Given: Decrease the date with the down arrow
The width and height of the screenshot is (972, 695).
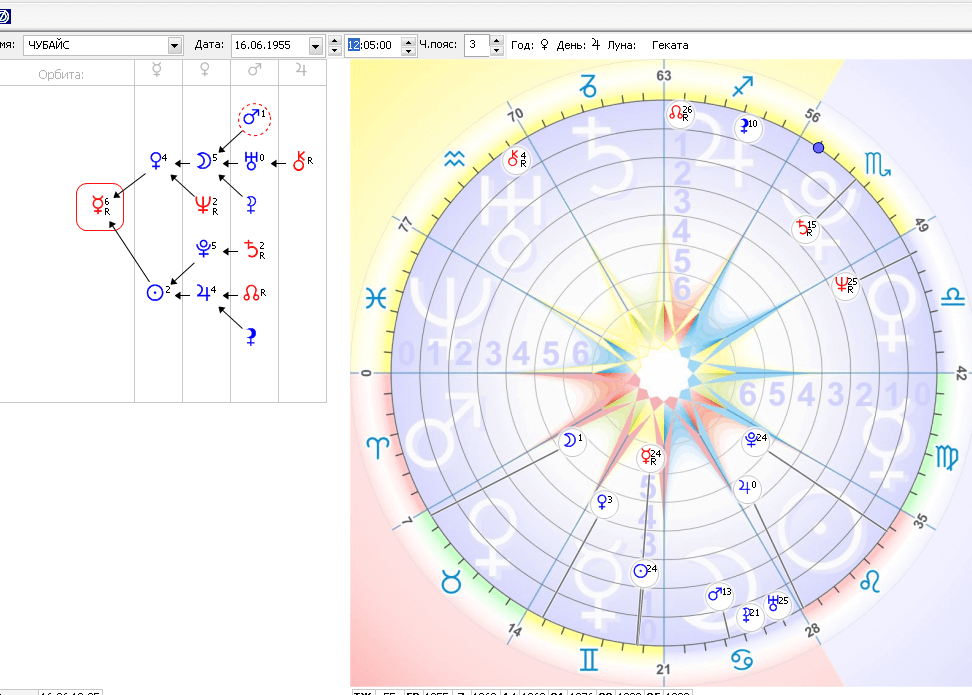Looking at the screenshot, I should coord(335,51).
